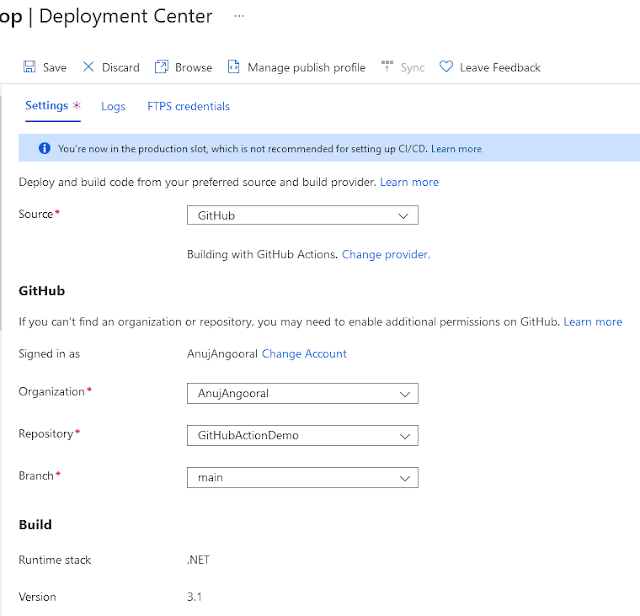This screenshot has height=616, width=640.
Task: Click the Save floppy disk icon
Action: 29,67
